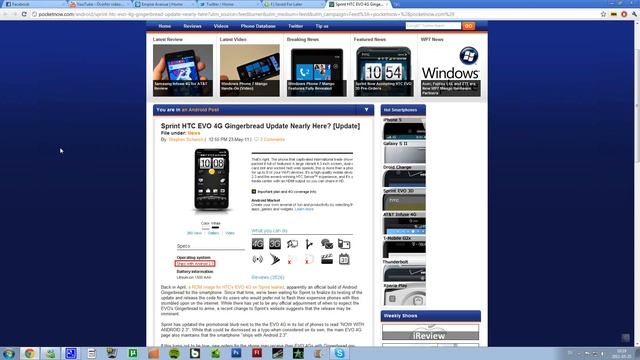Viewport: 640px width, 360px height.
Task: Reload the page with the browser refresh button
Action: (x=24, y=14)
